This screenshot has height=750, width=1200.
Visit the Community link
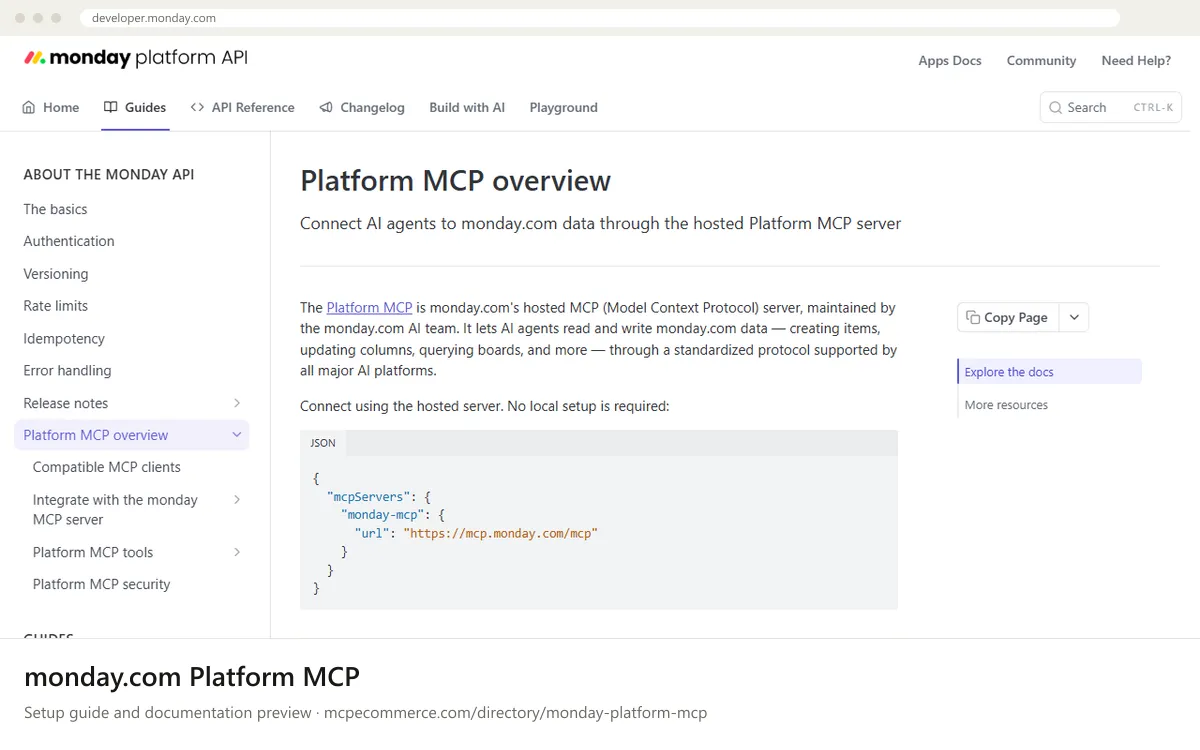click(x=1041, y=61)
